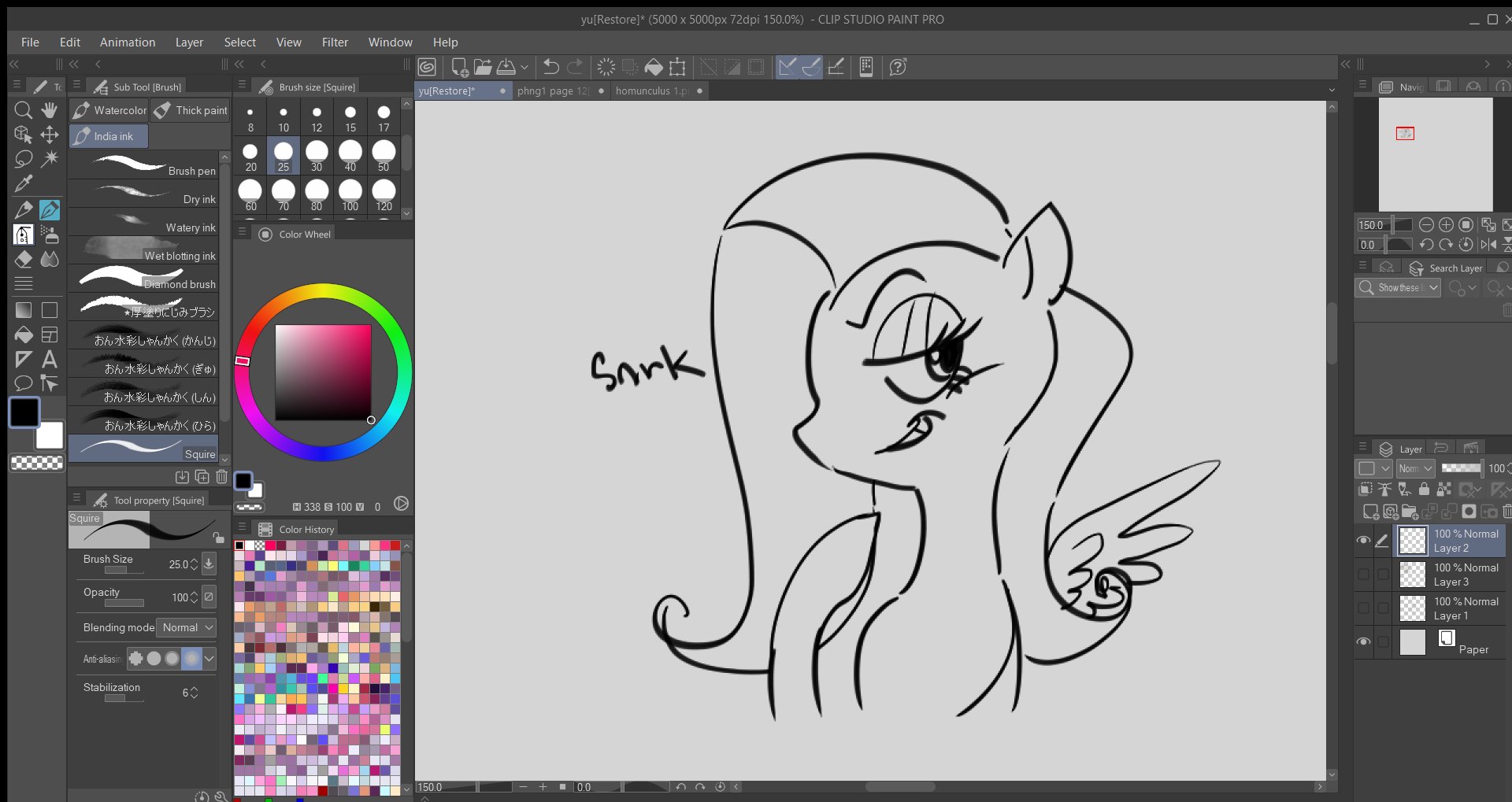The width and height of the screenshot is (1512, 802).
Task: Choose the Watercolor brush group
Action: 109,111
